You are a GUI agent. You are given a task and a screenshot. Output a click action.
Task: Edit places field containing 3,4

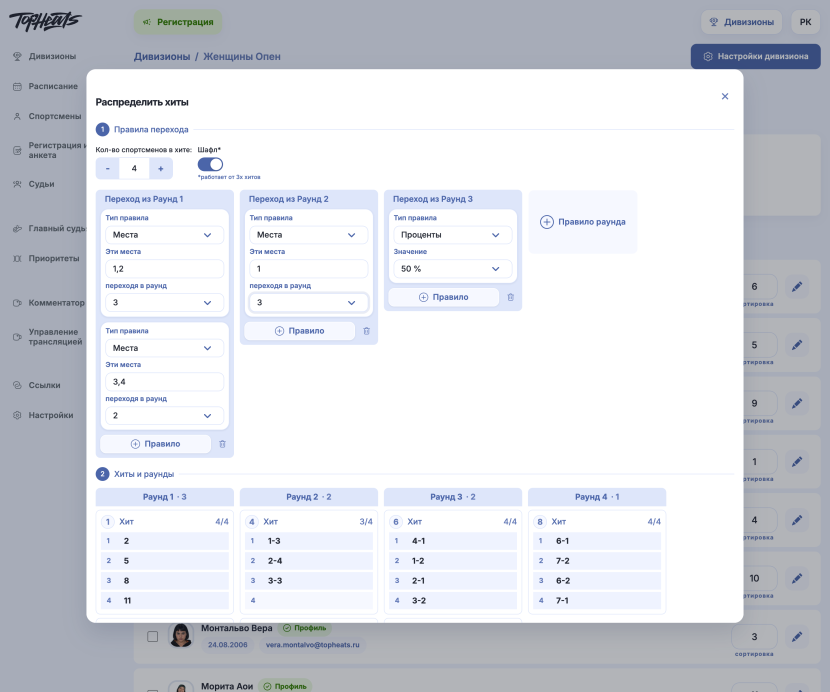[x=165, y=382]
